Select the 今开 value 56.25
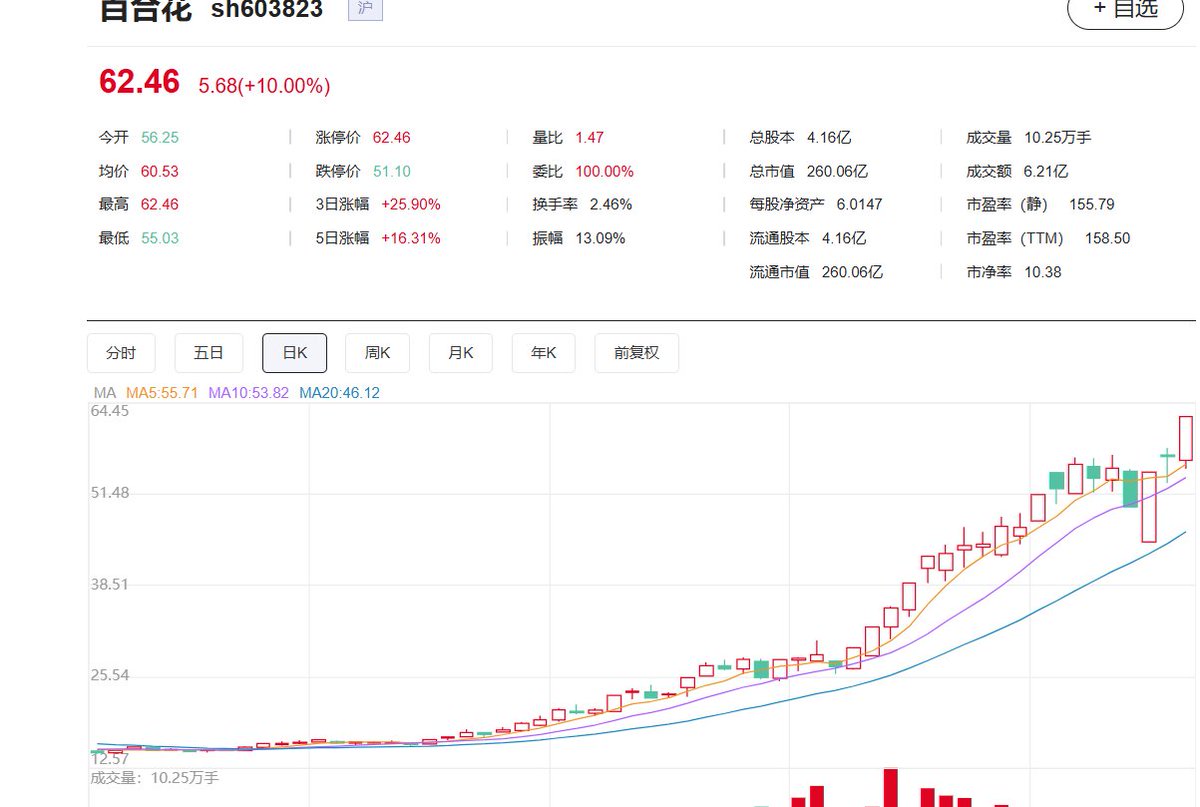The width and height of the screenshot is (1200, 807). tap(160, 138)
